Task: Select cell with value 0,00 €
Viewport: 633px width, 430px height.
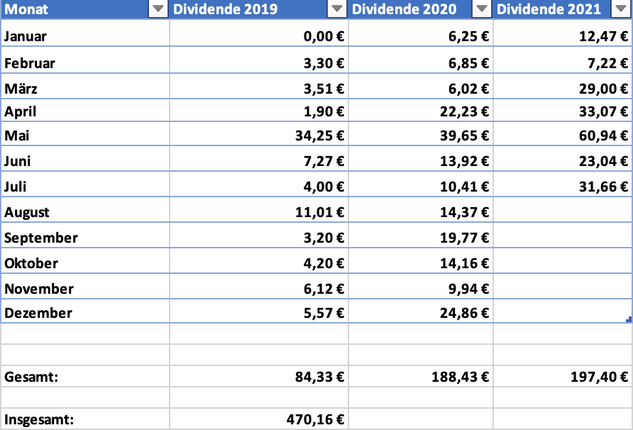Action: click(x=259, y=33)
